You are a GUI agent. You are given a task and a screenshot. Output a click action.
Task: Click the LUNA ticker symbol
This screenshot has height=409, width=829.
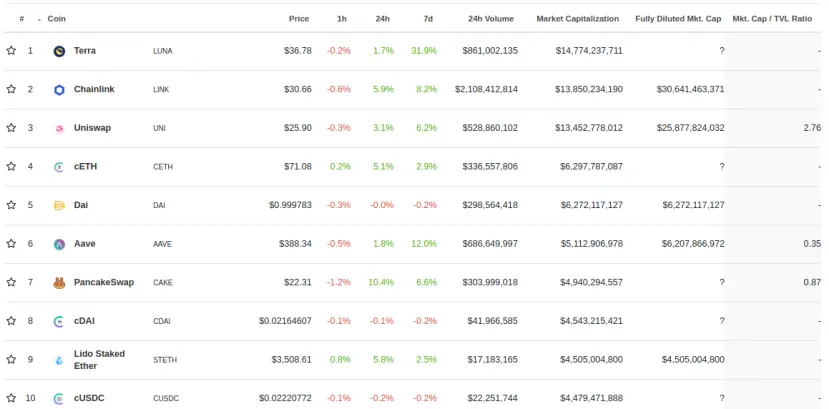tap(163, 51)
